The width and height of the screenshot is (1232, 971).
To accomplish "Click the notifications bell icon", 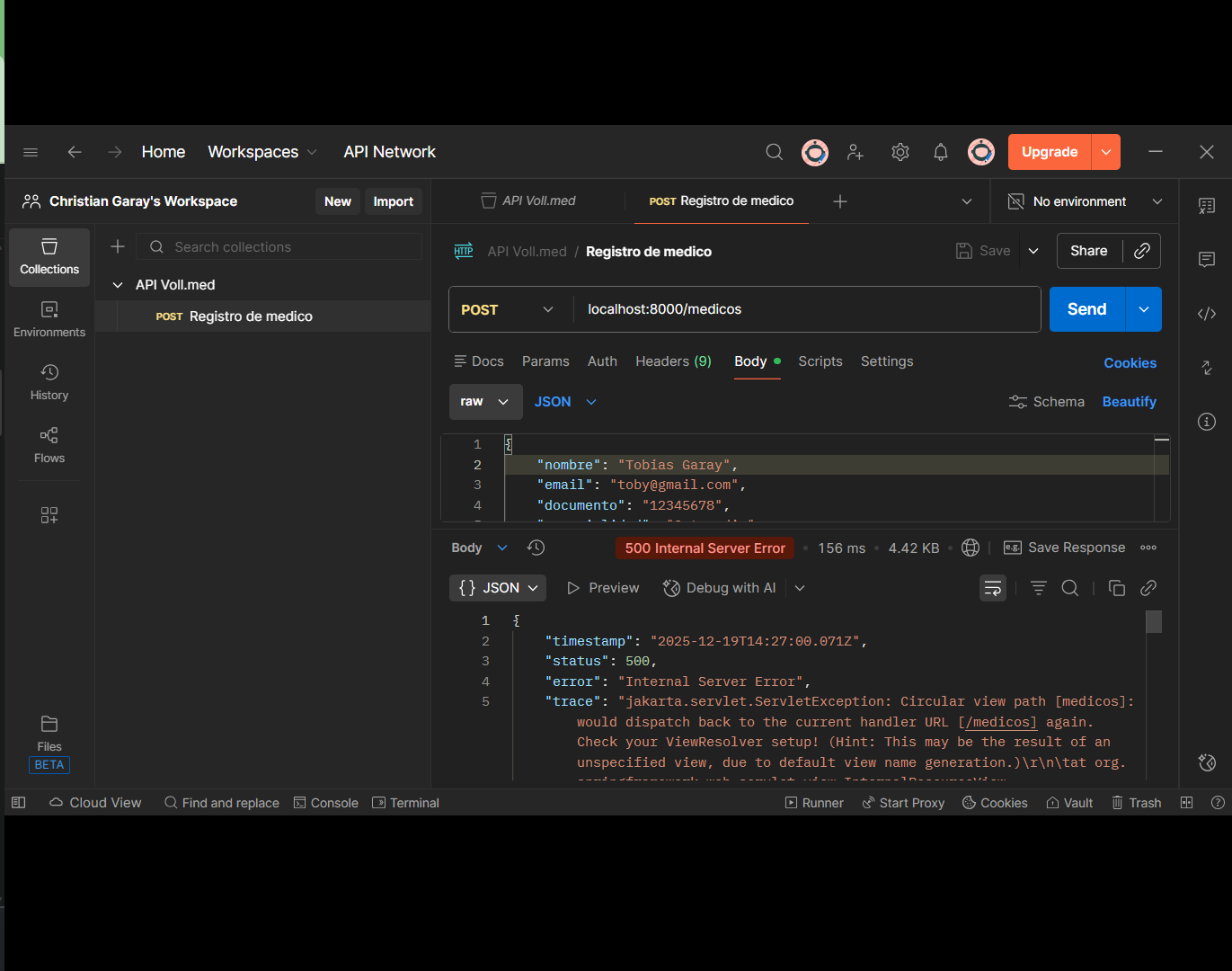I will (x=940, y=152).
